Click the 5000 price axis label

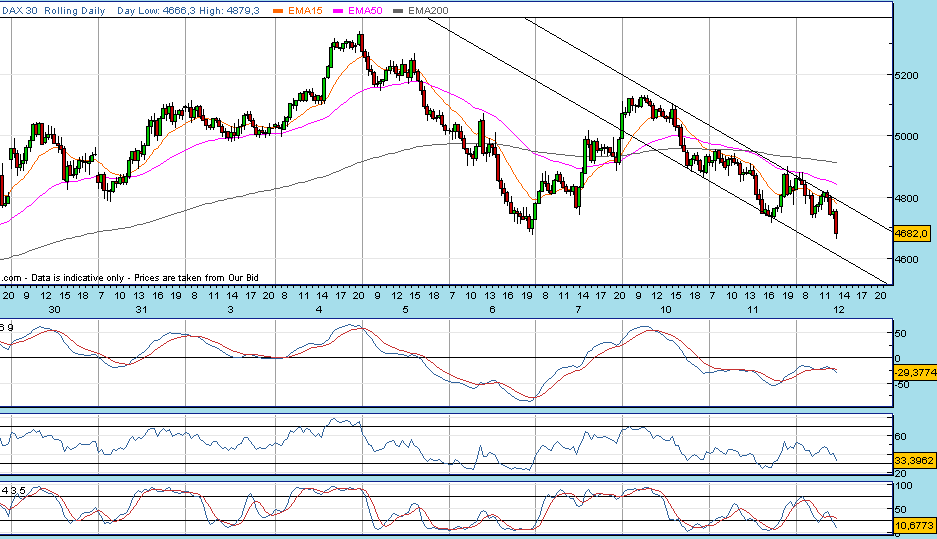[906, 136]
